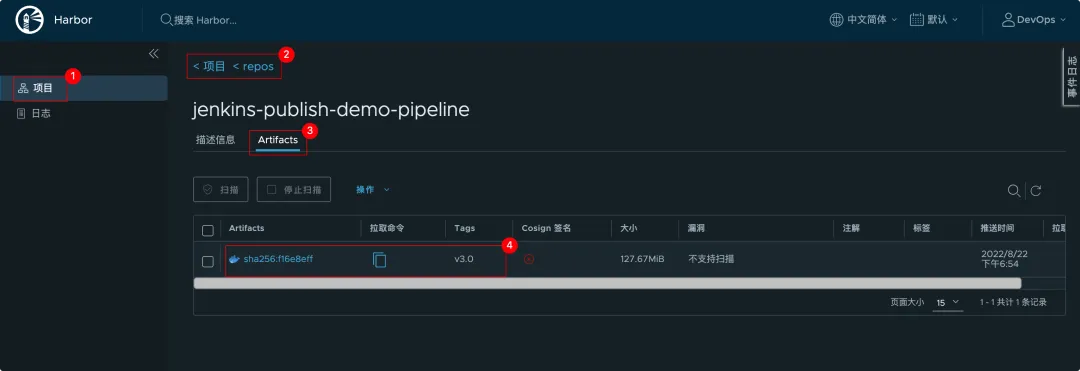Sort by the Artifacts column header
The image size is (1080, 371).
pyautogui.click(x=246, y=228)
